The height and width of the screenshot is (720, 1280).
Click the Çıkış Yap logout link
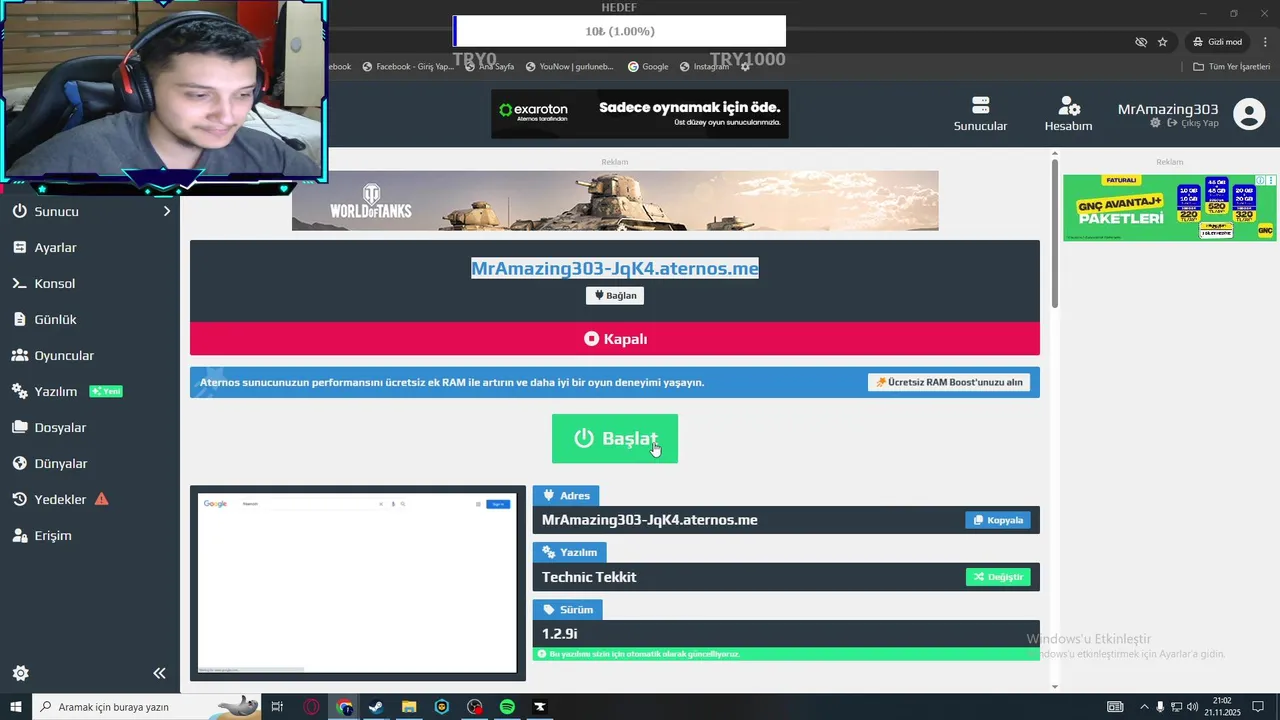point(1194,123)
